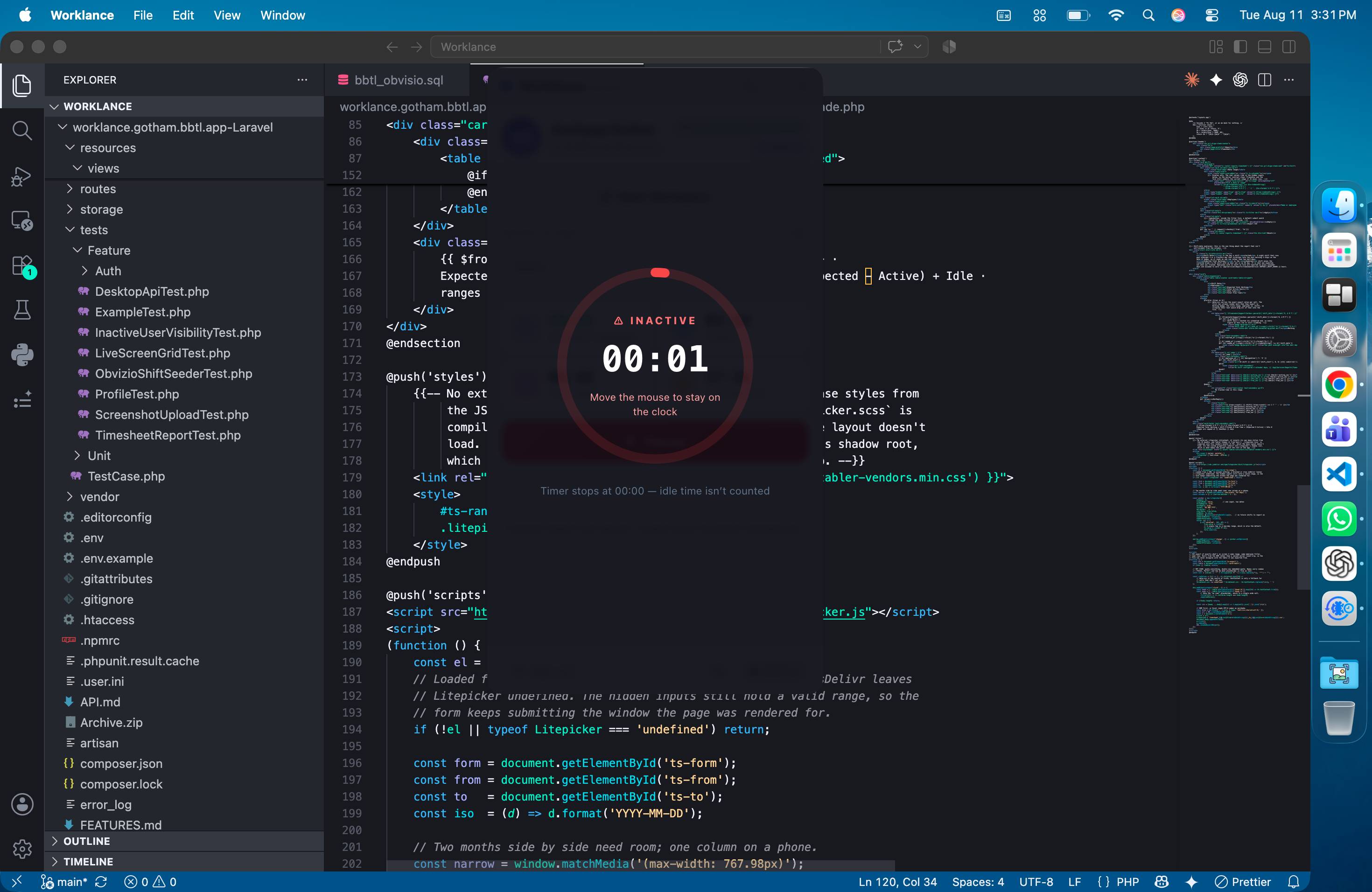Open Extensions view with update badge
Viewport: 1372px width, 892px height.
(x=22, y=266)
